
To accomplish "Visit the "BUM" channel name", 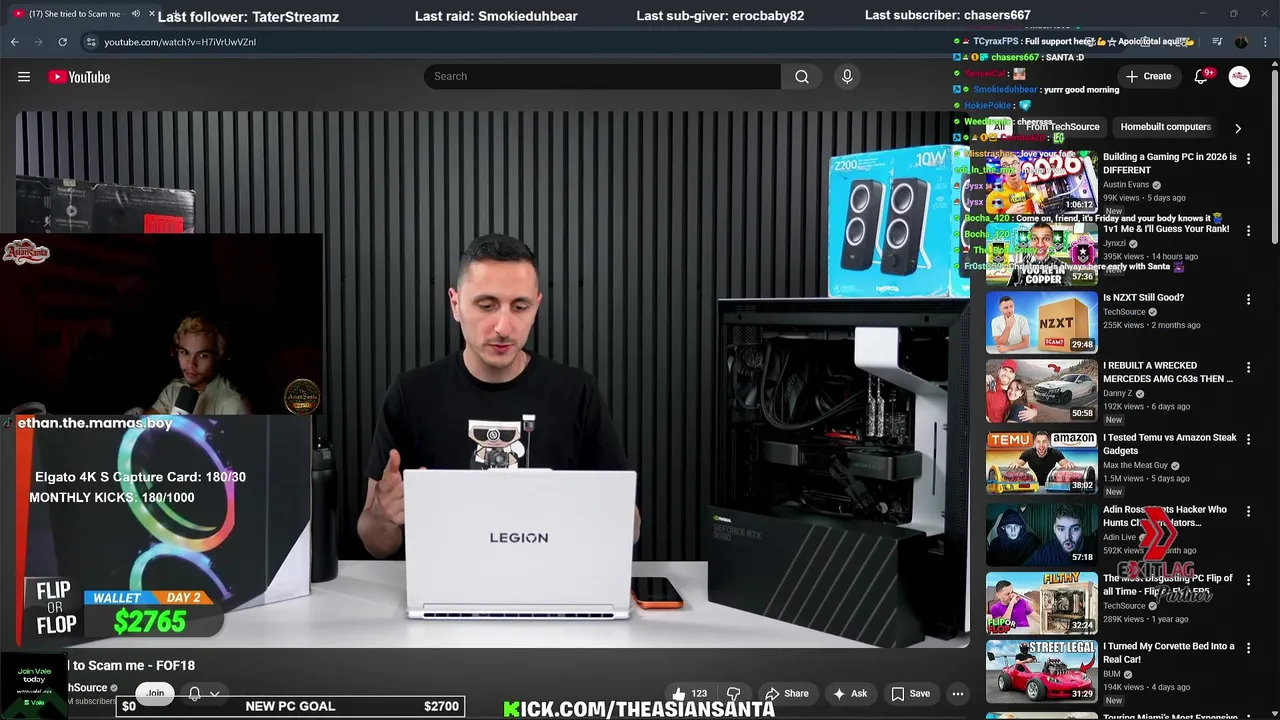I will click(1112, 674).
